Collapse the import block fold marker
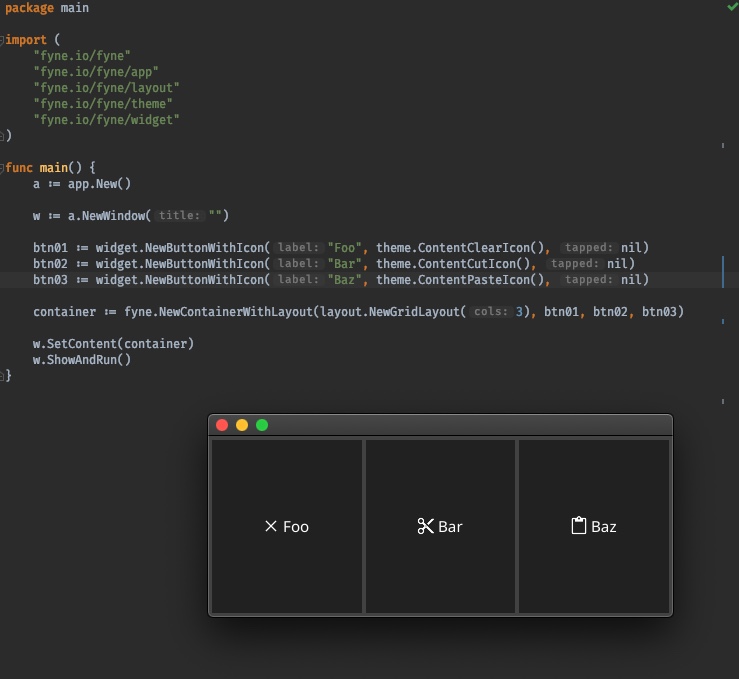 pyautogui.click(x=2, y=40)
